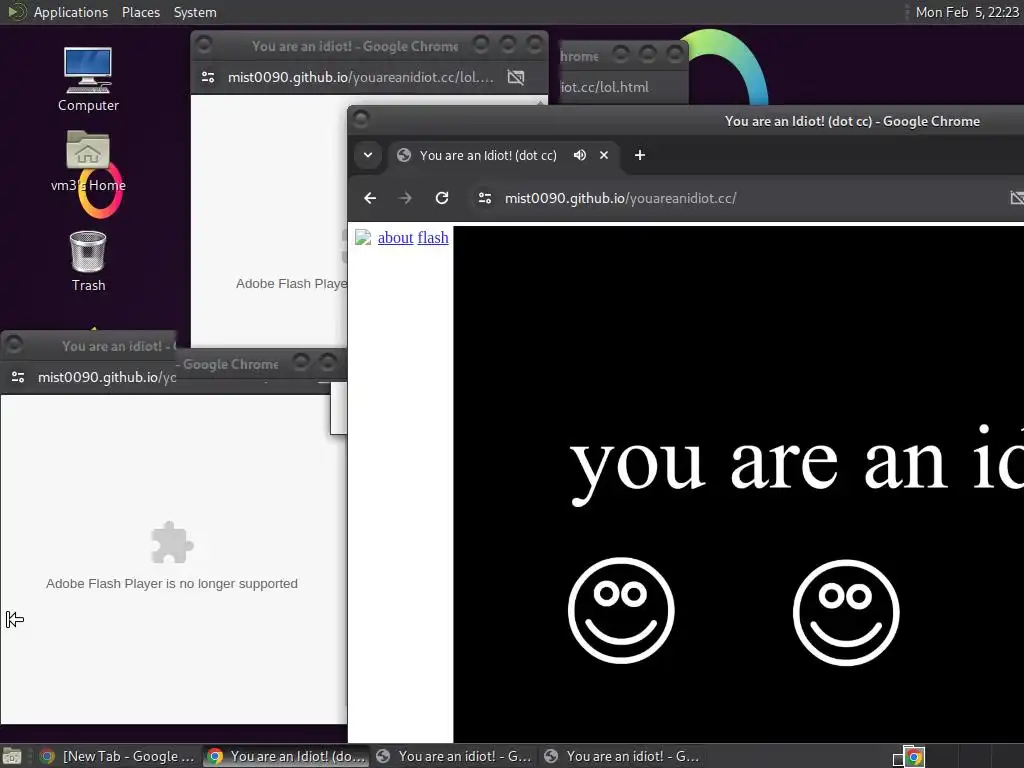Expand the tab search dropdown chevron
This screenshot has height=768, width=1024.
tap(368, 155)
